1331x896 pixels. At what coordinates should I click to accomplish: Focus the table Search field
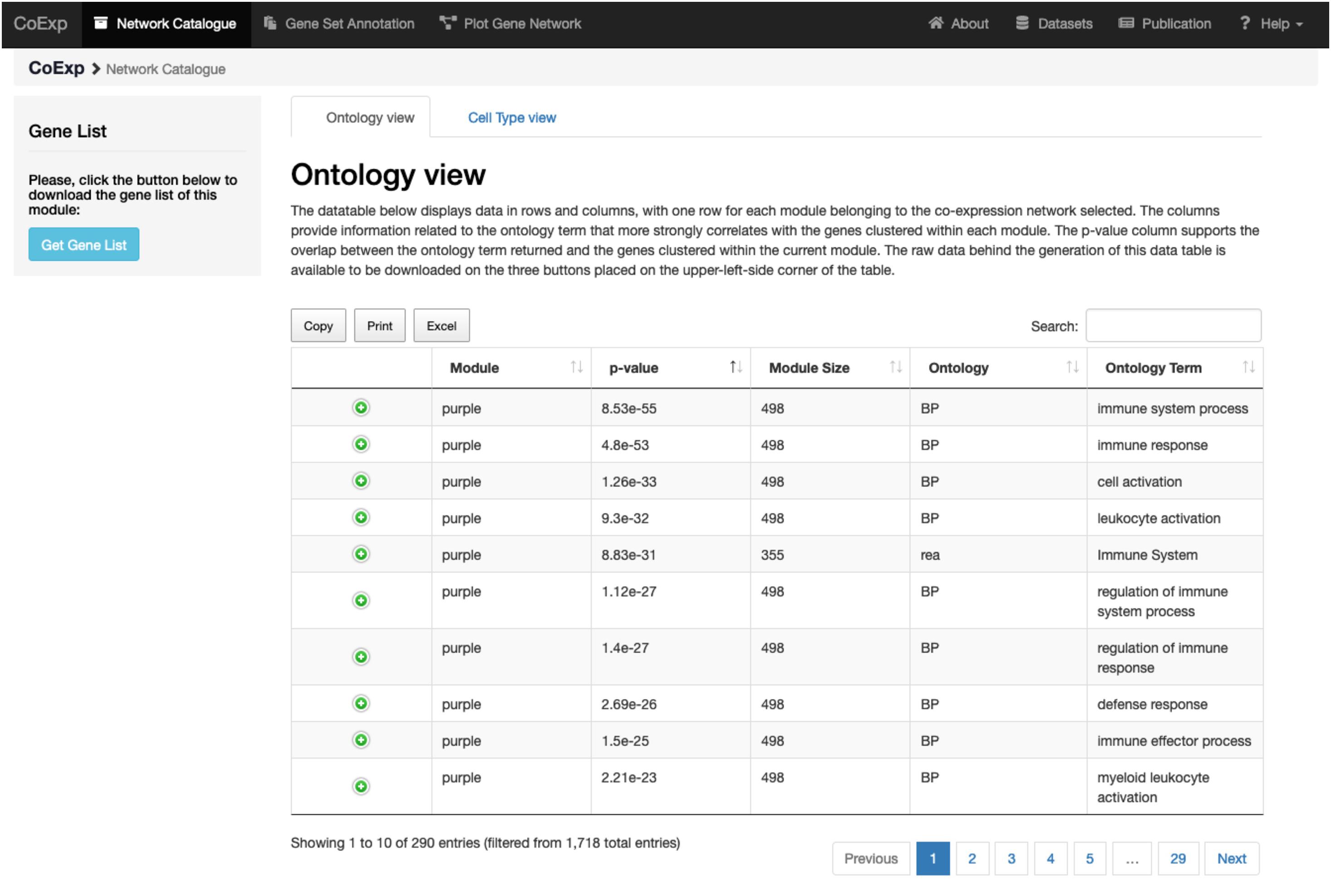[x=1173, y=326]
